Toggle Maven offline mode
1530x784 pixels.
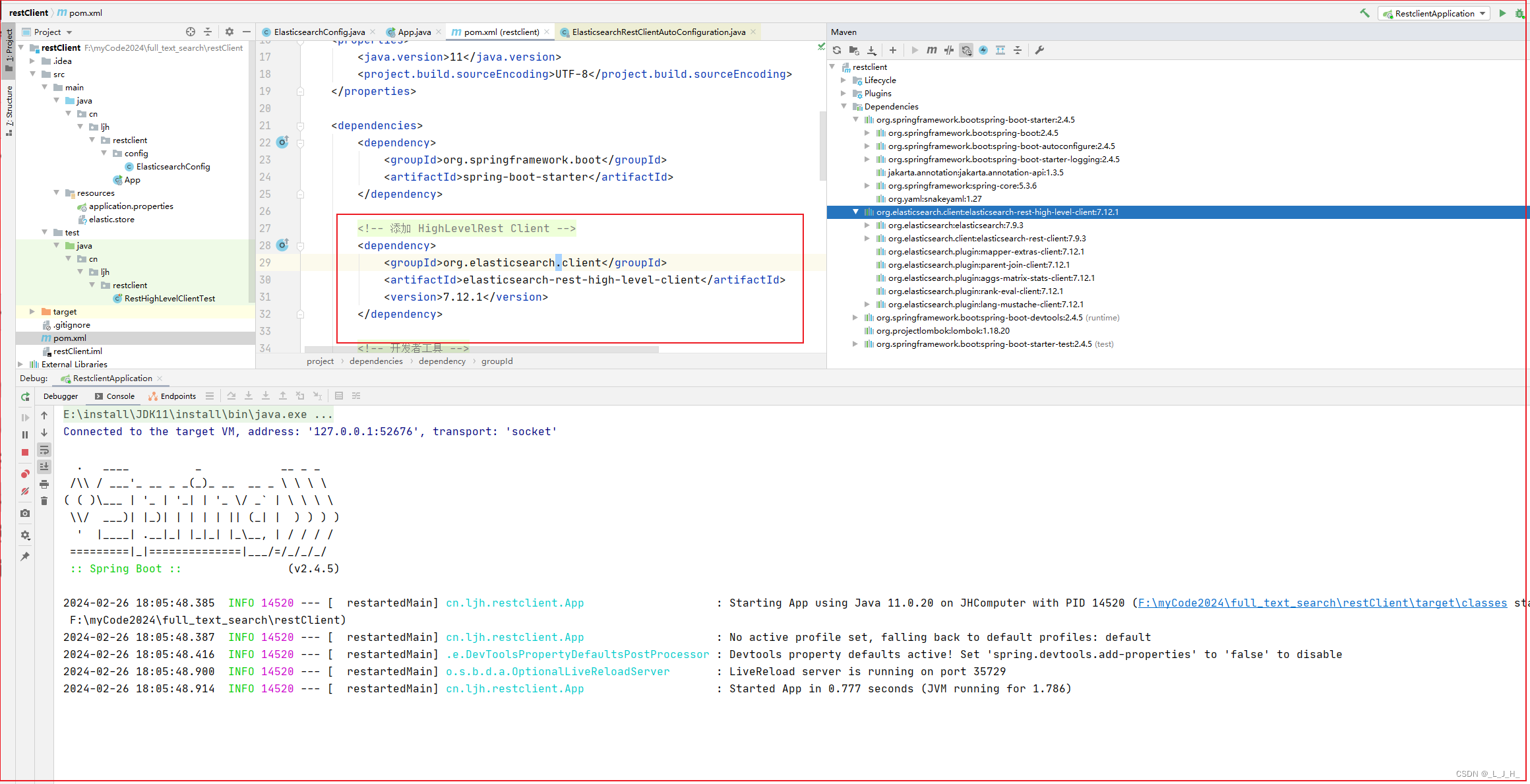point(949,50)
